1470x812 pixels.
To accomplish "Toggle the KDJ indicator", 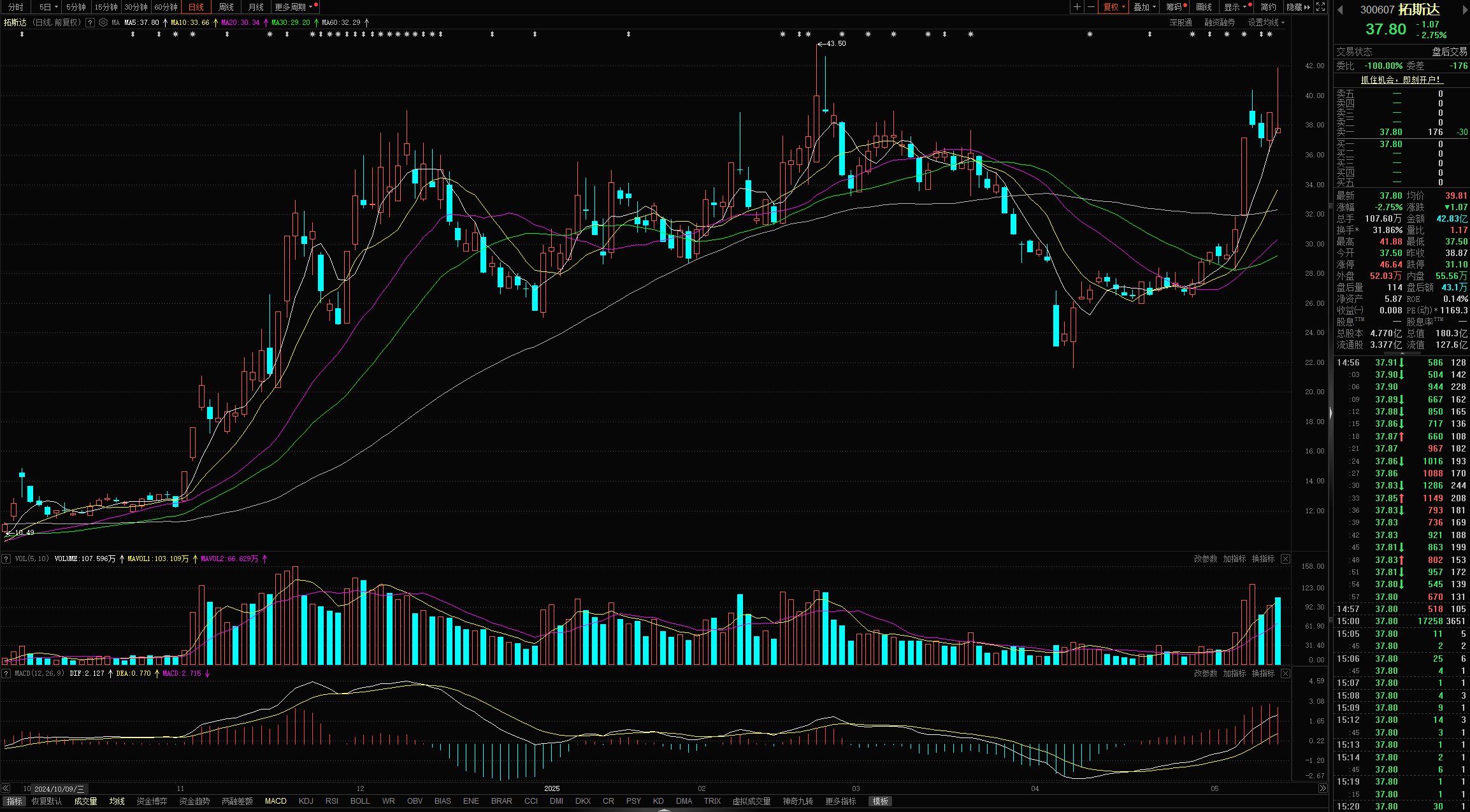I will point(306,801).
